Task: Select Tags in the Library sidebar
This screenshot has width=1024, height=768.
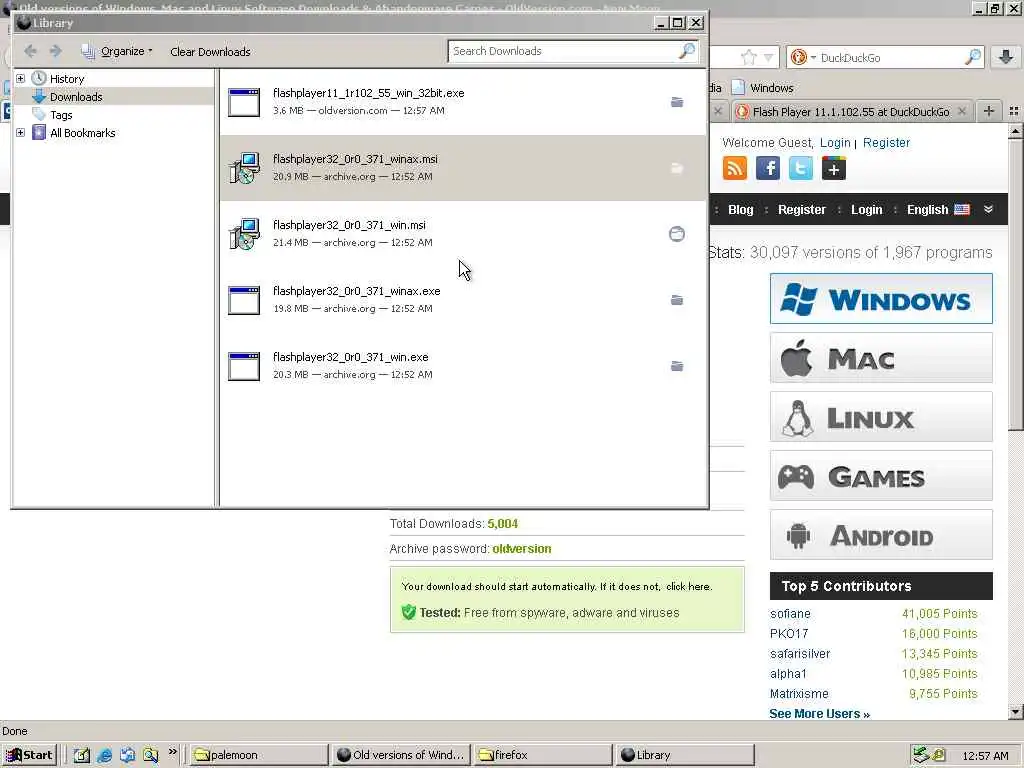Action: (x=61, y=115)
